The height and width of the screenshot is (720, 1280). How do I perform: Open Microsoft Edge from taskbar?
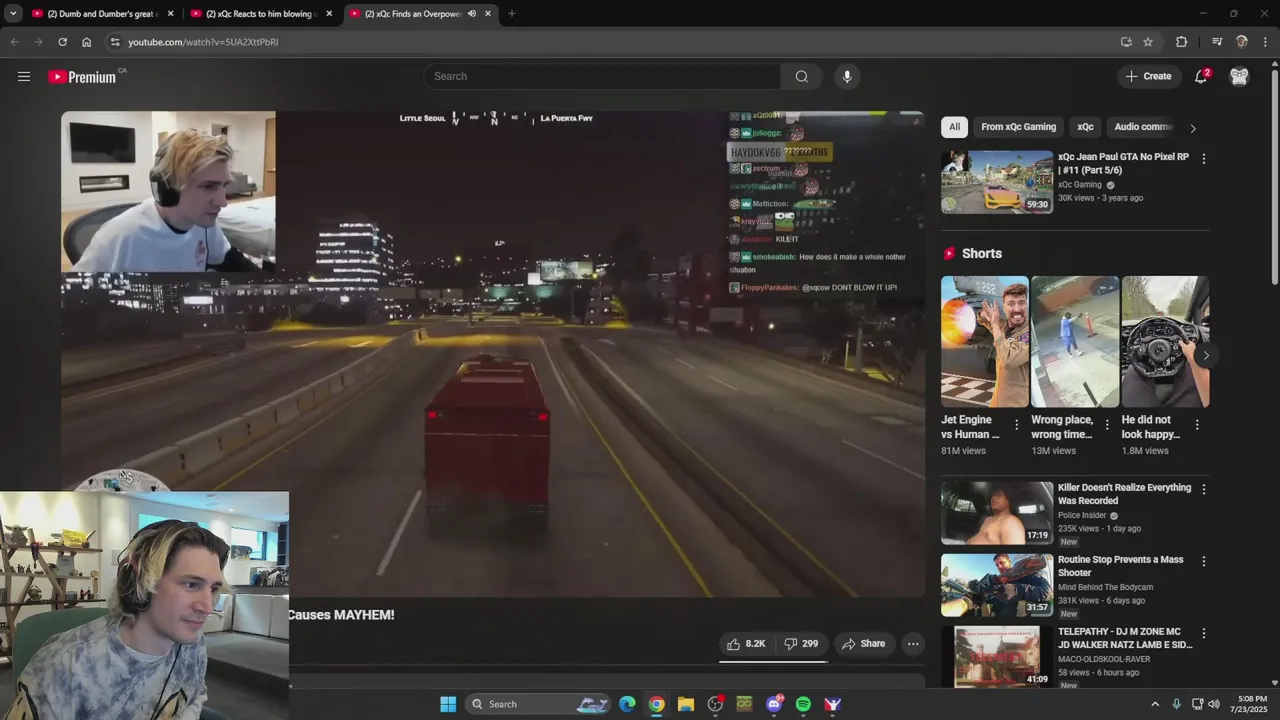pyautogui.click(x=627, y=704)
